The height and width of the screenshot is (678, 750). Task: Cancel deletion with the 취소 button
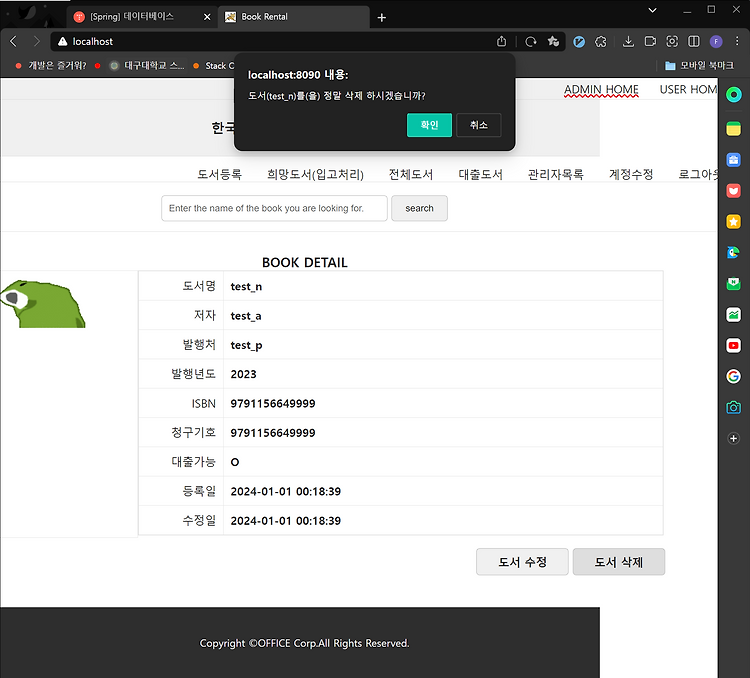coord(478,125)
